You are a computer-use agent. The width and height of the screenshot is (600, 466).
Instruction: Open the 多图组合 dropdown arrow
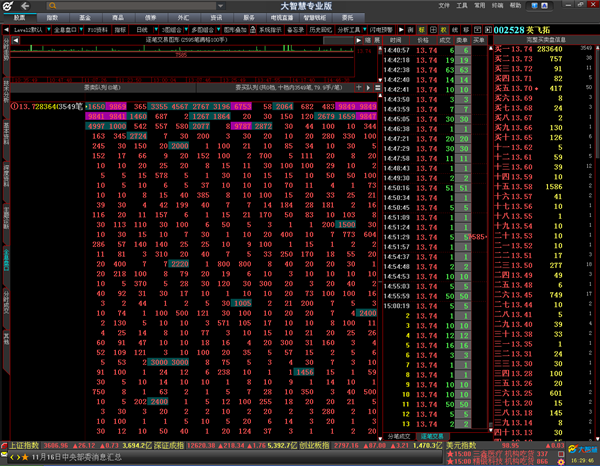[218, 29]
